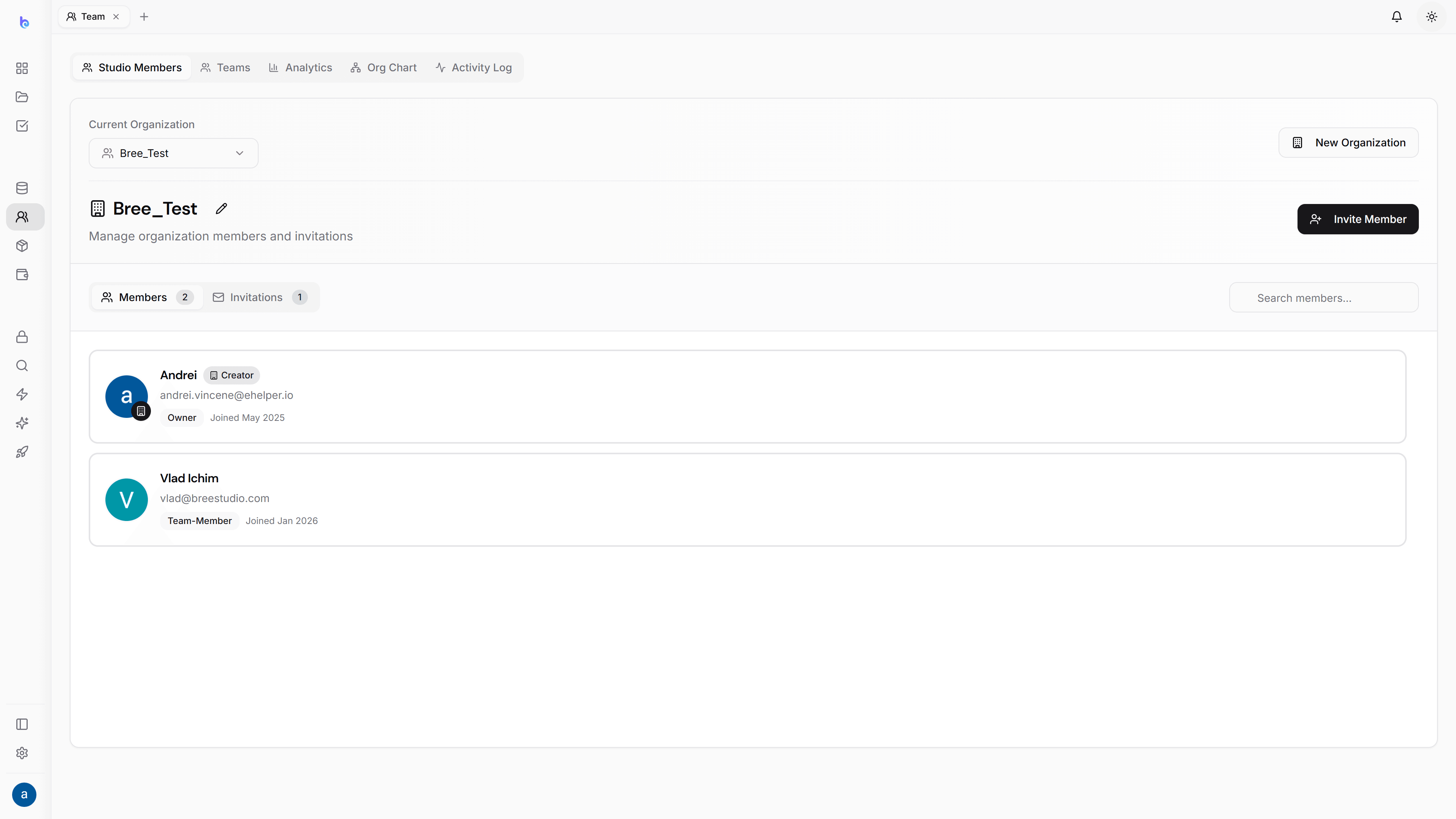
Task: Click the user avatar at sidebar bottom
Action: point(24,795)
